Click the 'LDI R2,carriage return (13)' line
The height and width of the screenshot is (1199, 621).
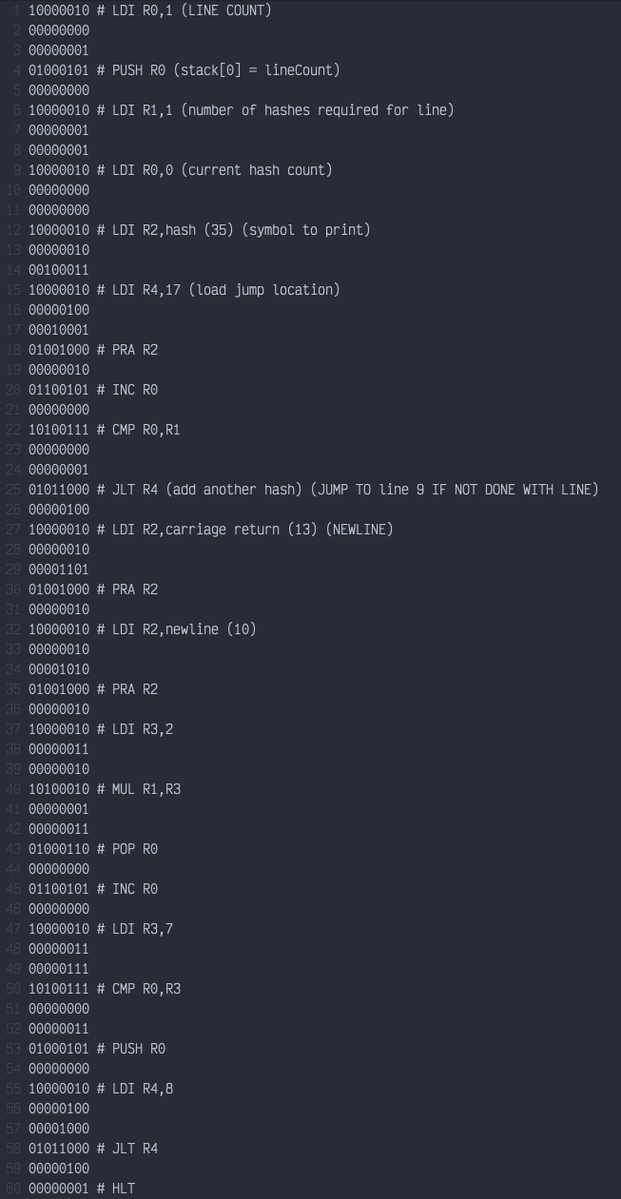point(210,529)
